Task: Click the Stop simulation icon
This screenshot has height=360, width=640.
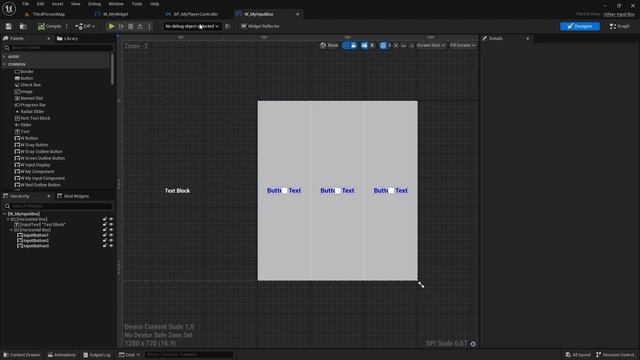Action: pos(131,26)
